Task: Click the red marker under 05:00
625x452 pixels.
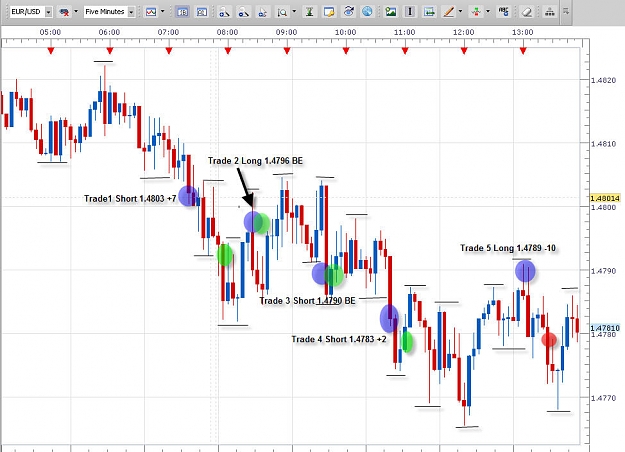Action: (x=51, y=51)
